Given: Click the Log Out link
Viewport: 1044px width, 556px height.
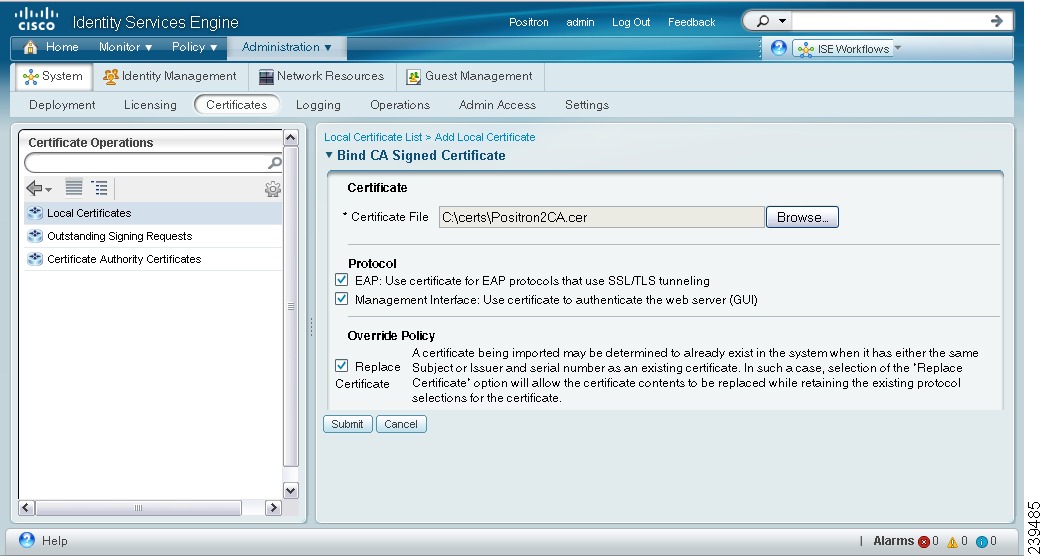Looking at the screenshot, I should pos(631,22).
